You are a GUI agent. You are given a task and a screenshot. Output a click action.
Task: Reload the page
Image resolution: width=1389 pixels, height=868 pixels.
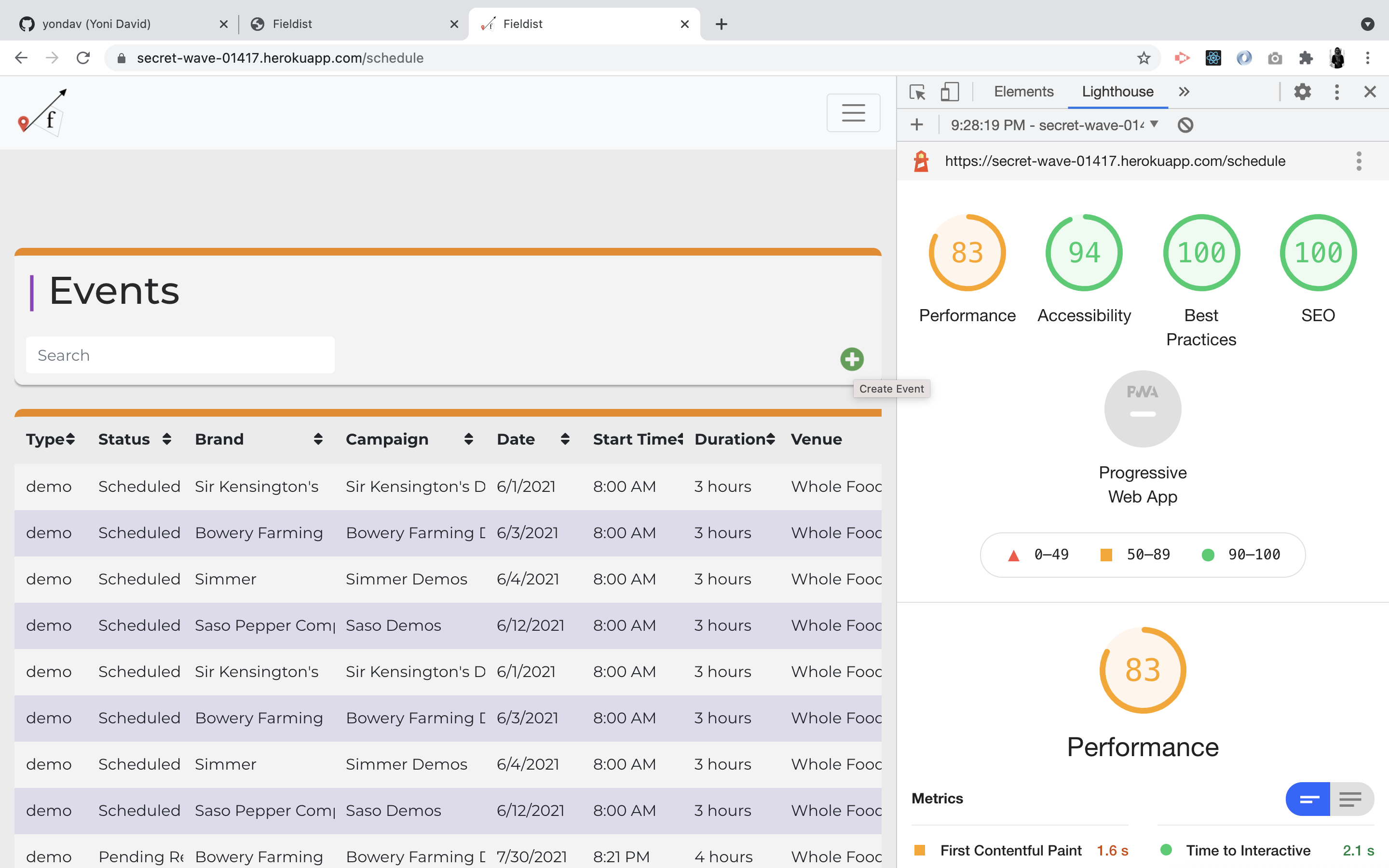click(x=83, y=58)
